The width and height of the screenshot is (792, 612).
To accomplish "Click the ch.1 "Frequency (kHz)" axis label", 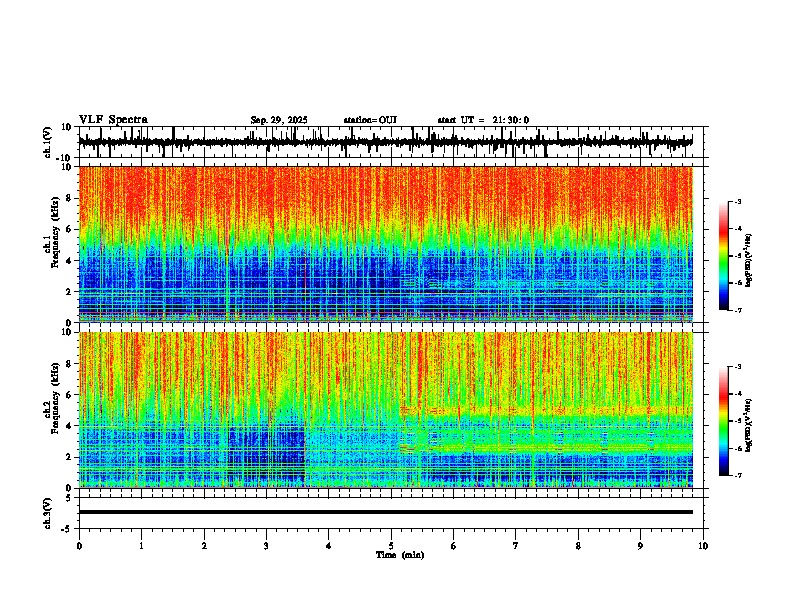I will tap(55, 232).
